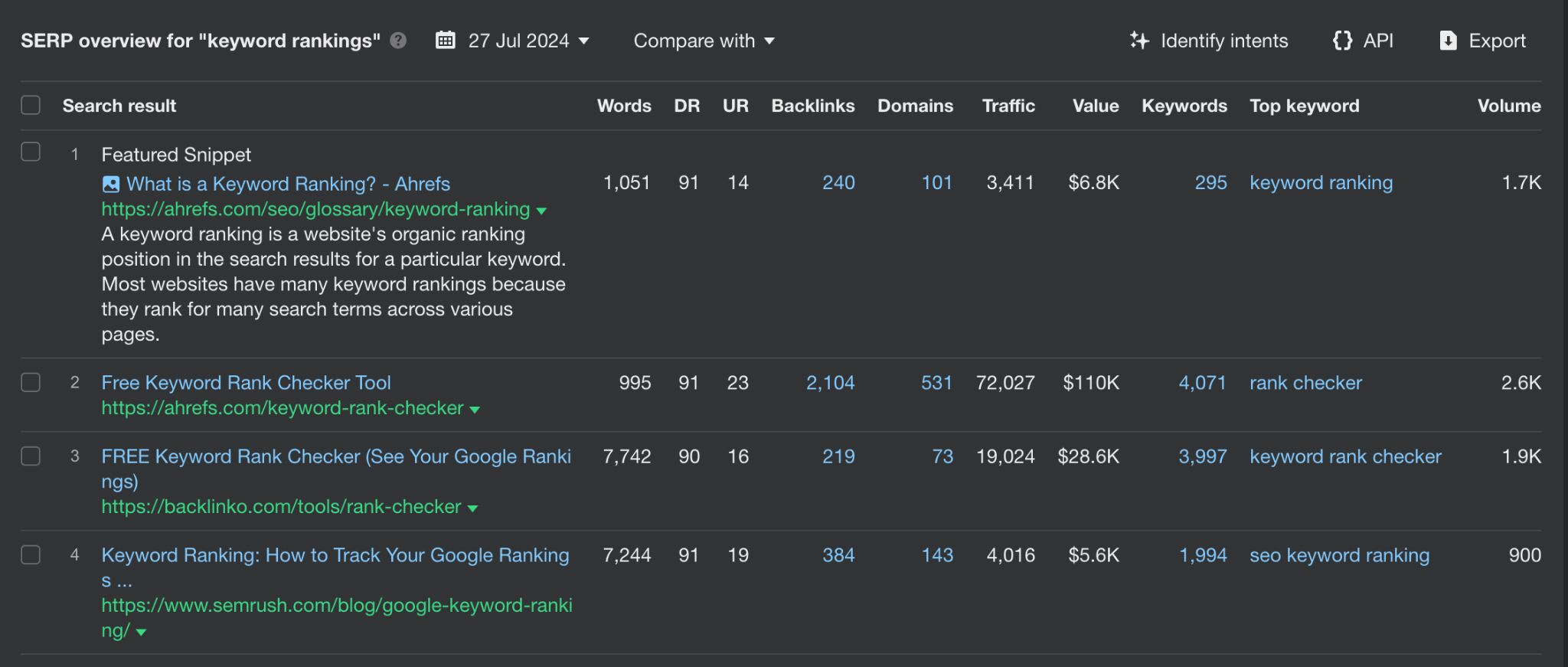The height and width of the screenshot is (667, 1568).
Task: Click top keyword 'seo keyword ranking'
Action: coord(1339,555)
